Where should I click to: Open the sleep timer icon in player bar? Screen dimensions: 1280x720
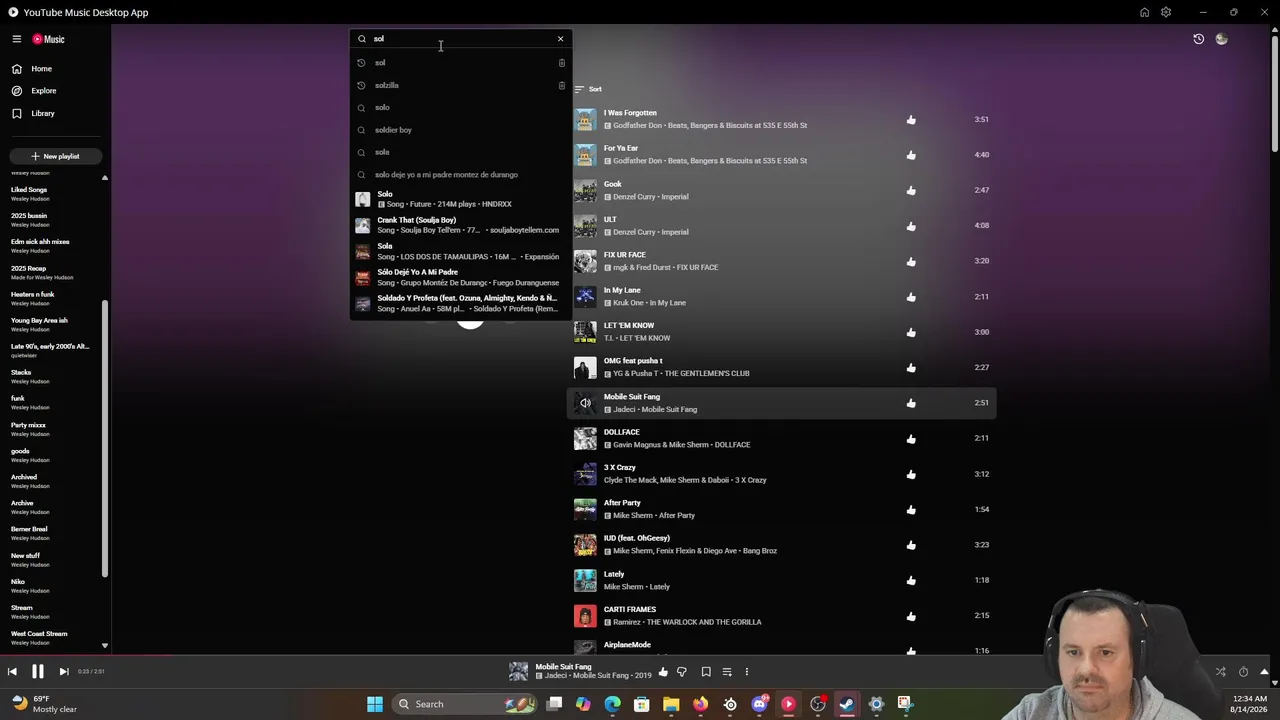pyautogui.click(x=1243, y=672)
